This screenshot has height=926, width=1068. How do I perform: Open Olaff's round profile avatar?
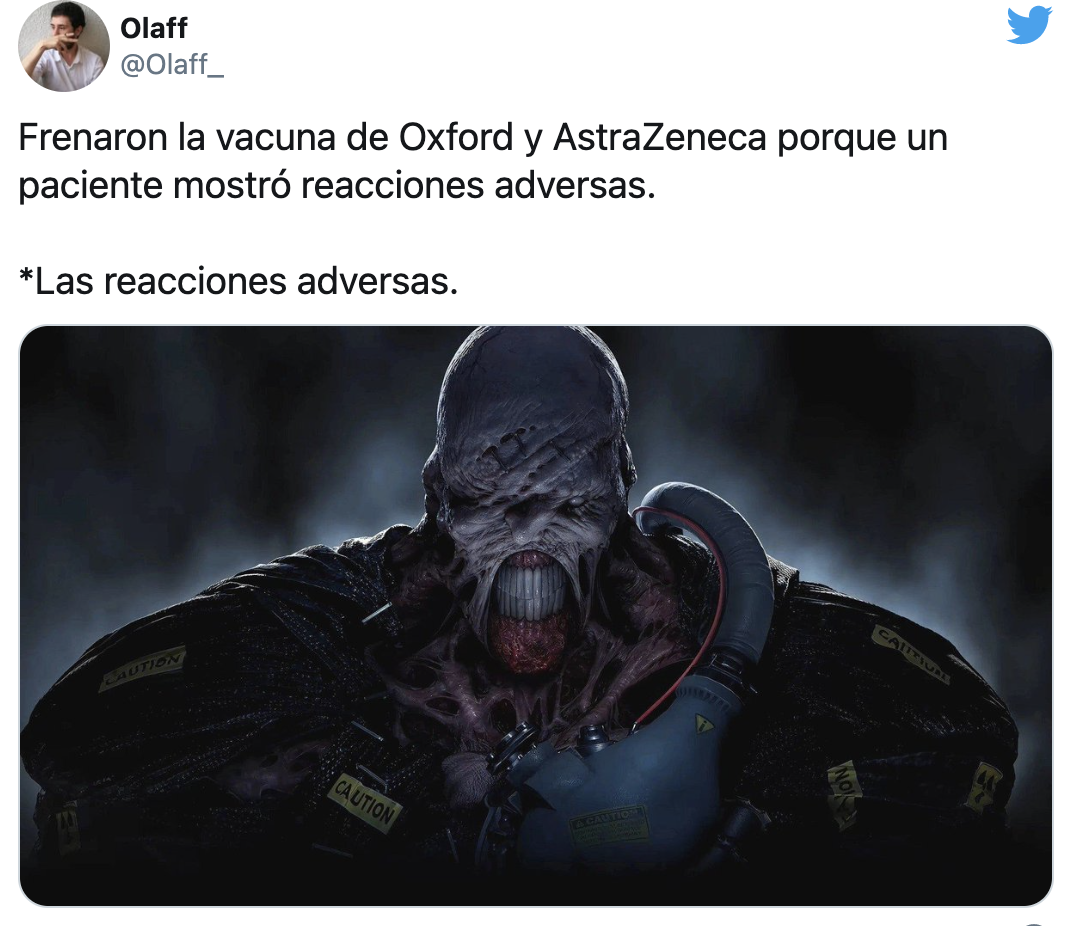[x=63, y=46]
